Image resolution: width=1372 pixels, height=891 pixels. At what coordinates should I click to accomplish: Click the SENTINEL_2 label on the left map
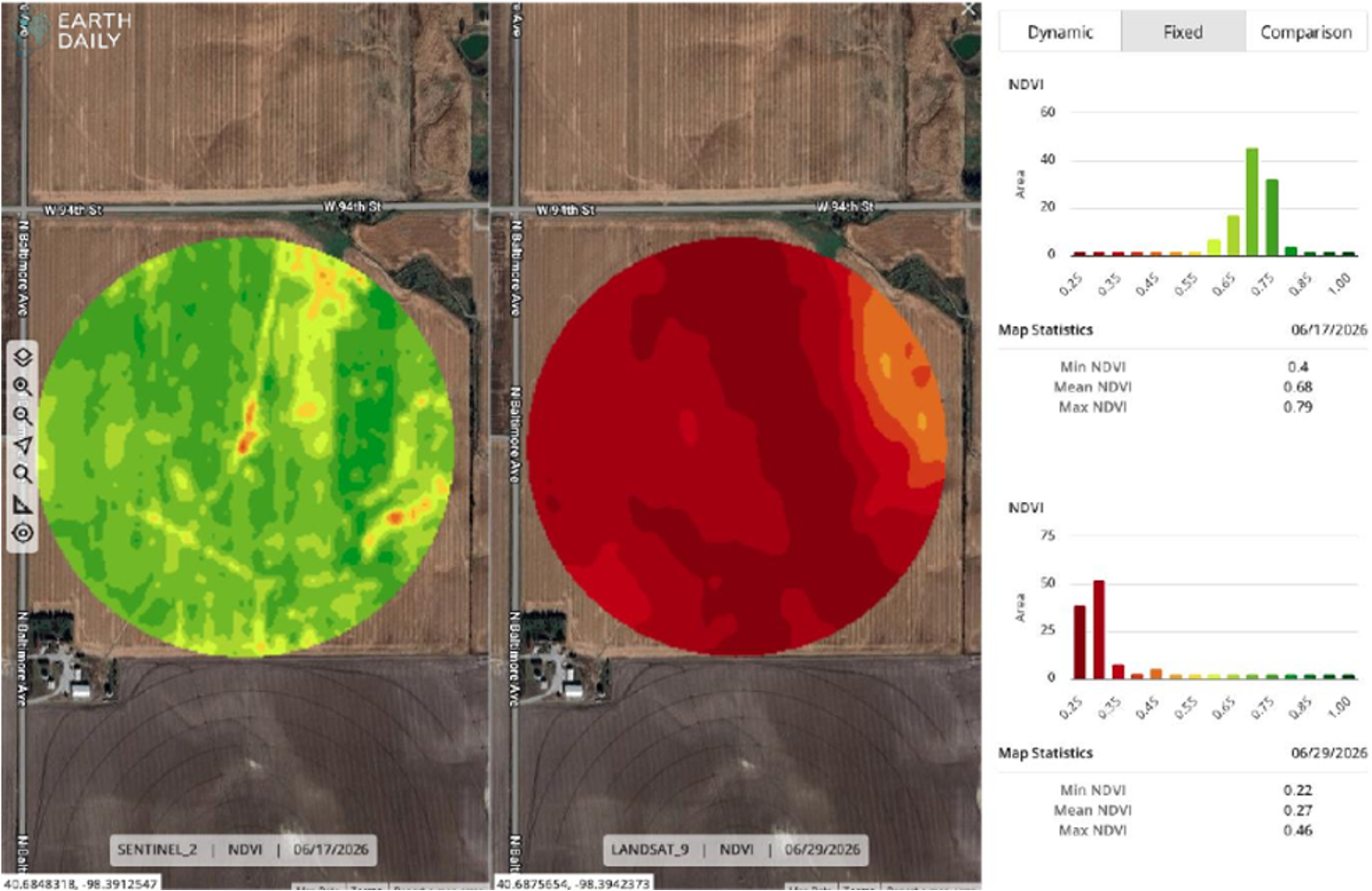(x=157, y=849)
